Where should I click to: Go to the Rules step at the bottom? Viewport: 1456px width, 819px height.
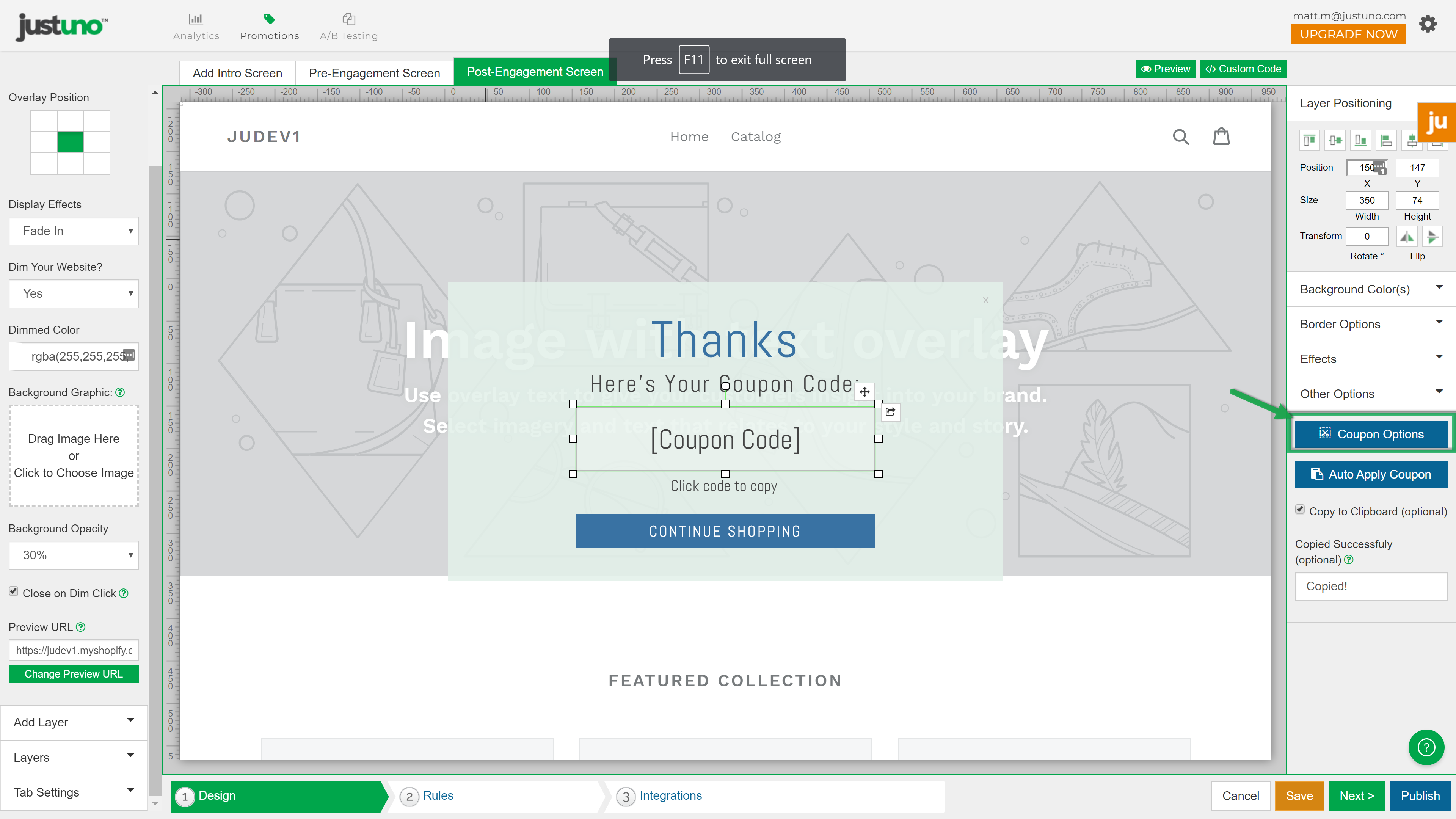click(x=439, y=795)
